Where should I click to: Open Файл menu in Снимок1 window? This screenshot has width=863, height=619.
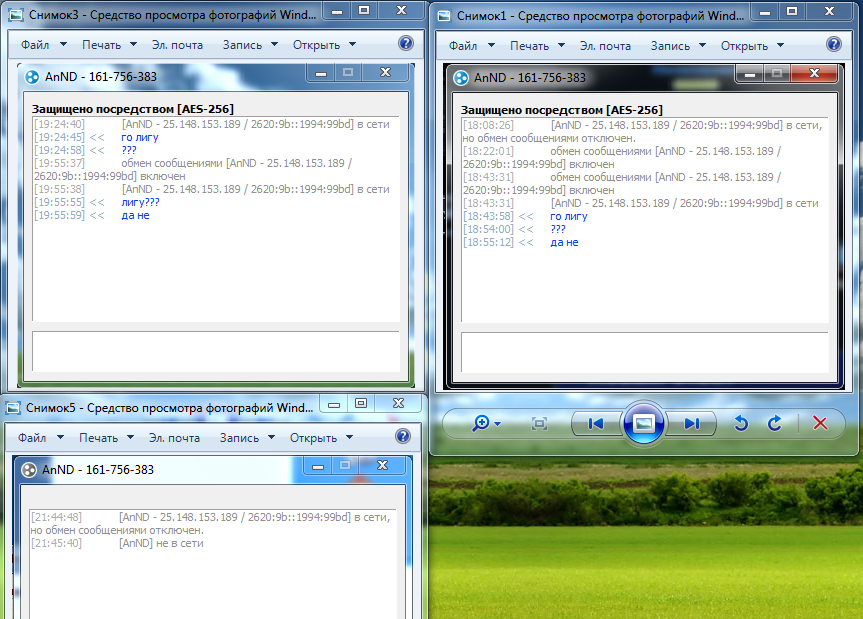(x=472, y=46)
